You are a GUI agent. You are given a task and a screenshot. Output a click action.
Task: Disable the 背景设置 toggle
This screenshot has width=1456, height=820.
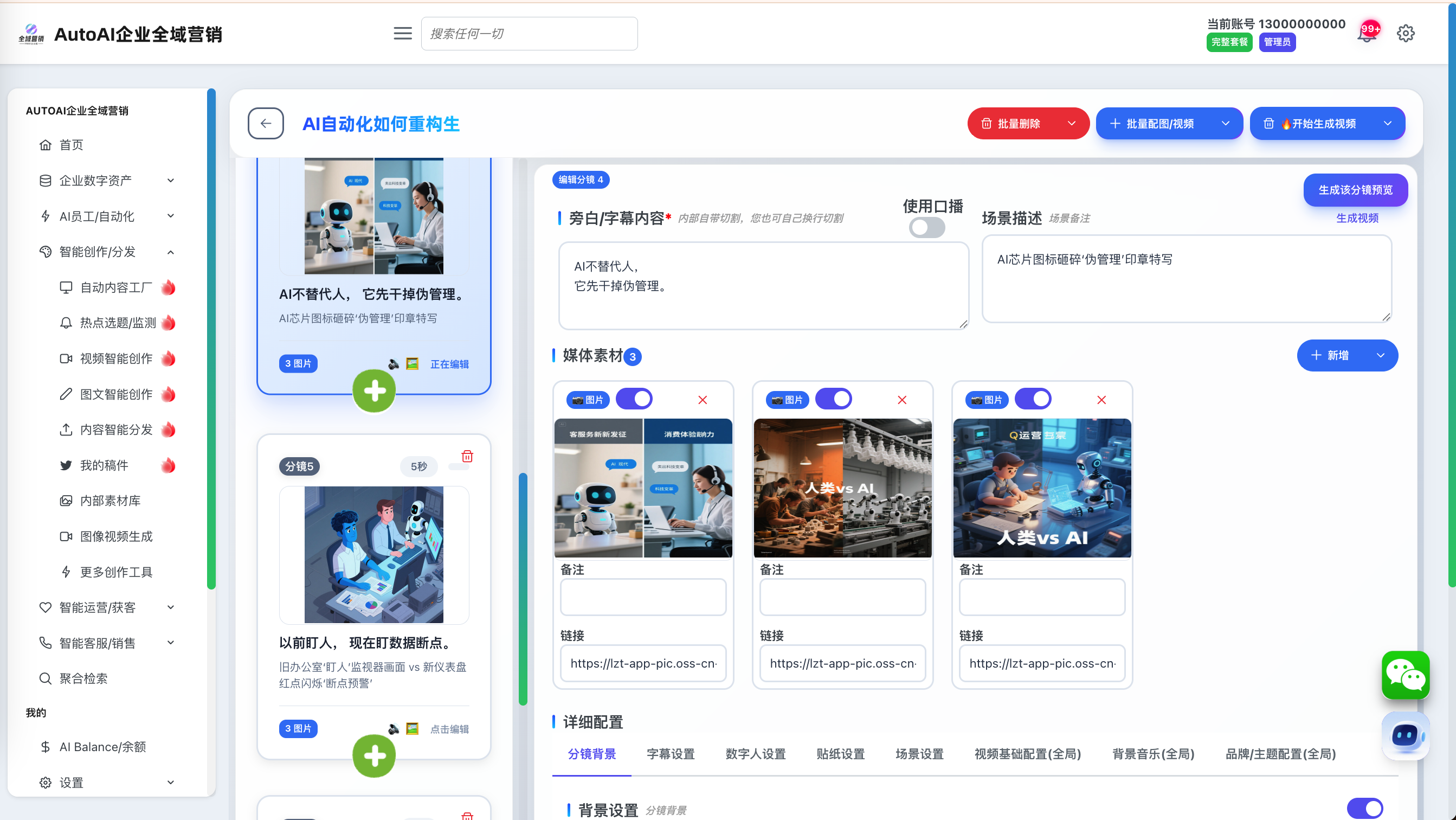(x=1364, y=808)
